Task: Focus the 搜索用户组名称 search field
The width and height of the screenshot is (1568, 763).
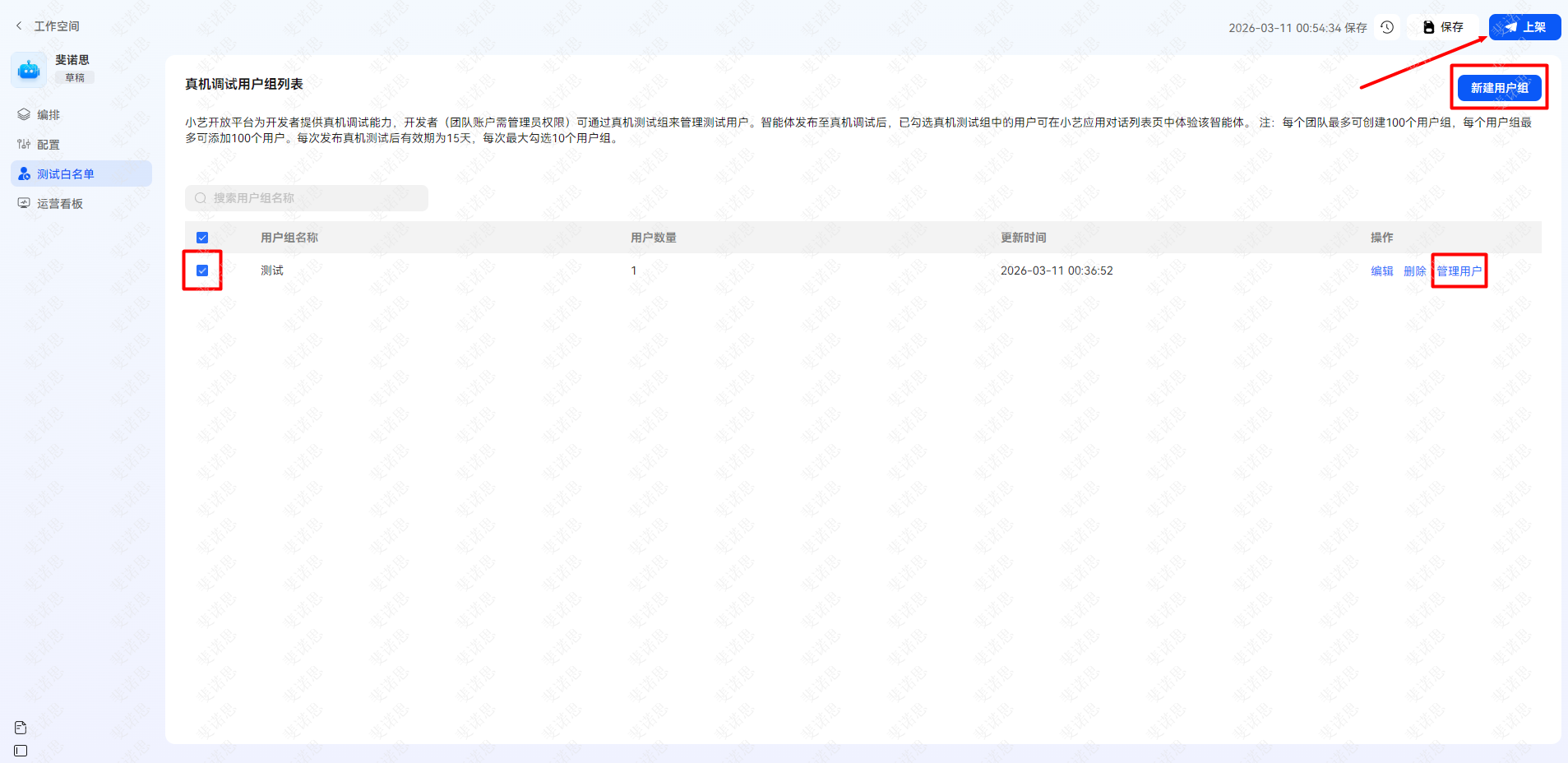Action: 307,198
